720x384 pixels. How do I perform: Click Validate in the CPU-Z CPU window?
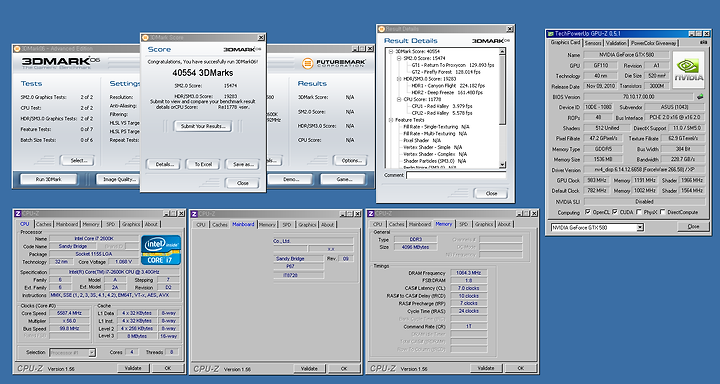132,368
